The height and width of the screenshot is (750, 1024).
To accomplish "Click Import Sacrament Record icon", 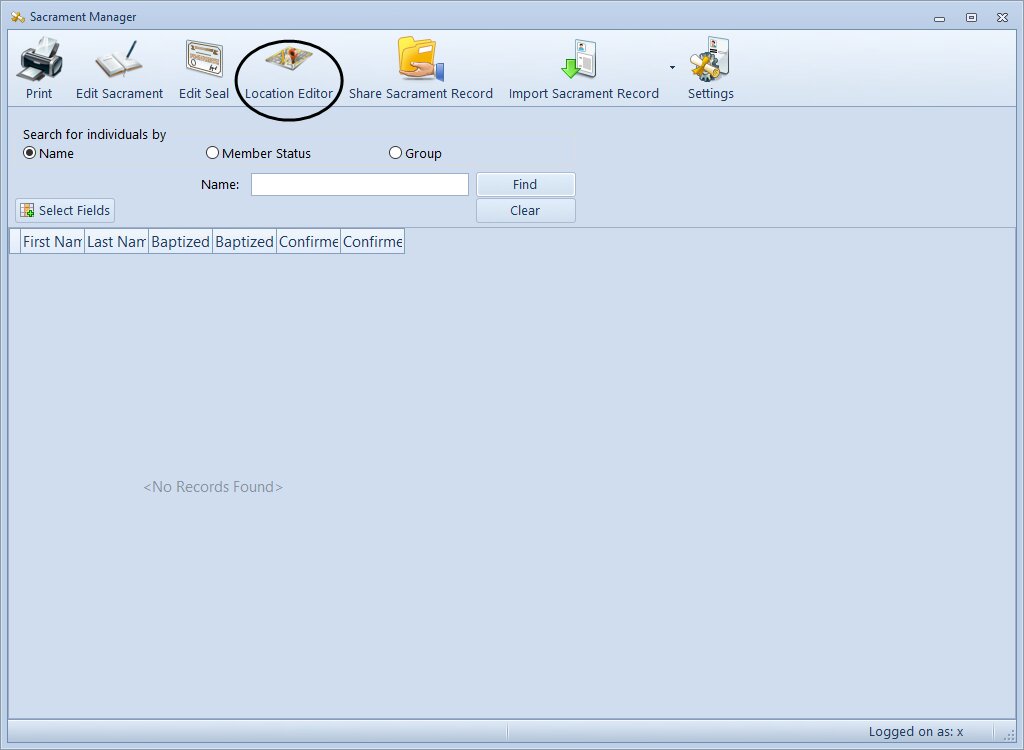I will click(580, 59).
